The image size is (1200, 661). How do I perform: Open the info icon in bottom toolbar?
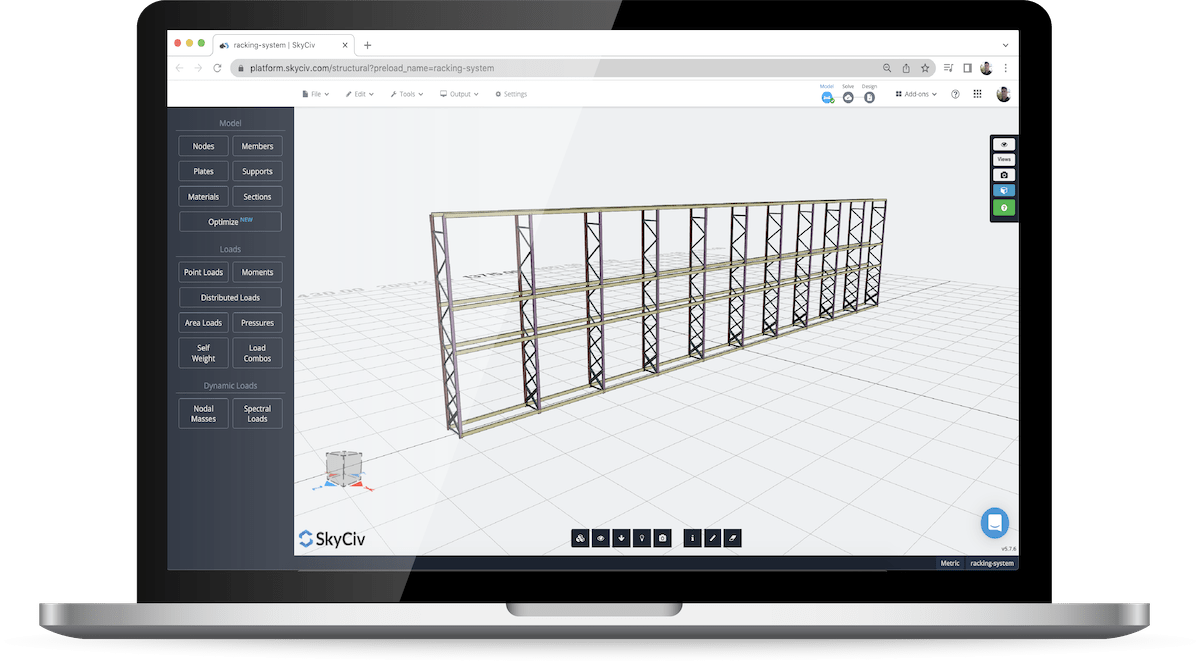point(692,538)
